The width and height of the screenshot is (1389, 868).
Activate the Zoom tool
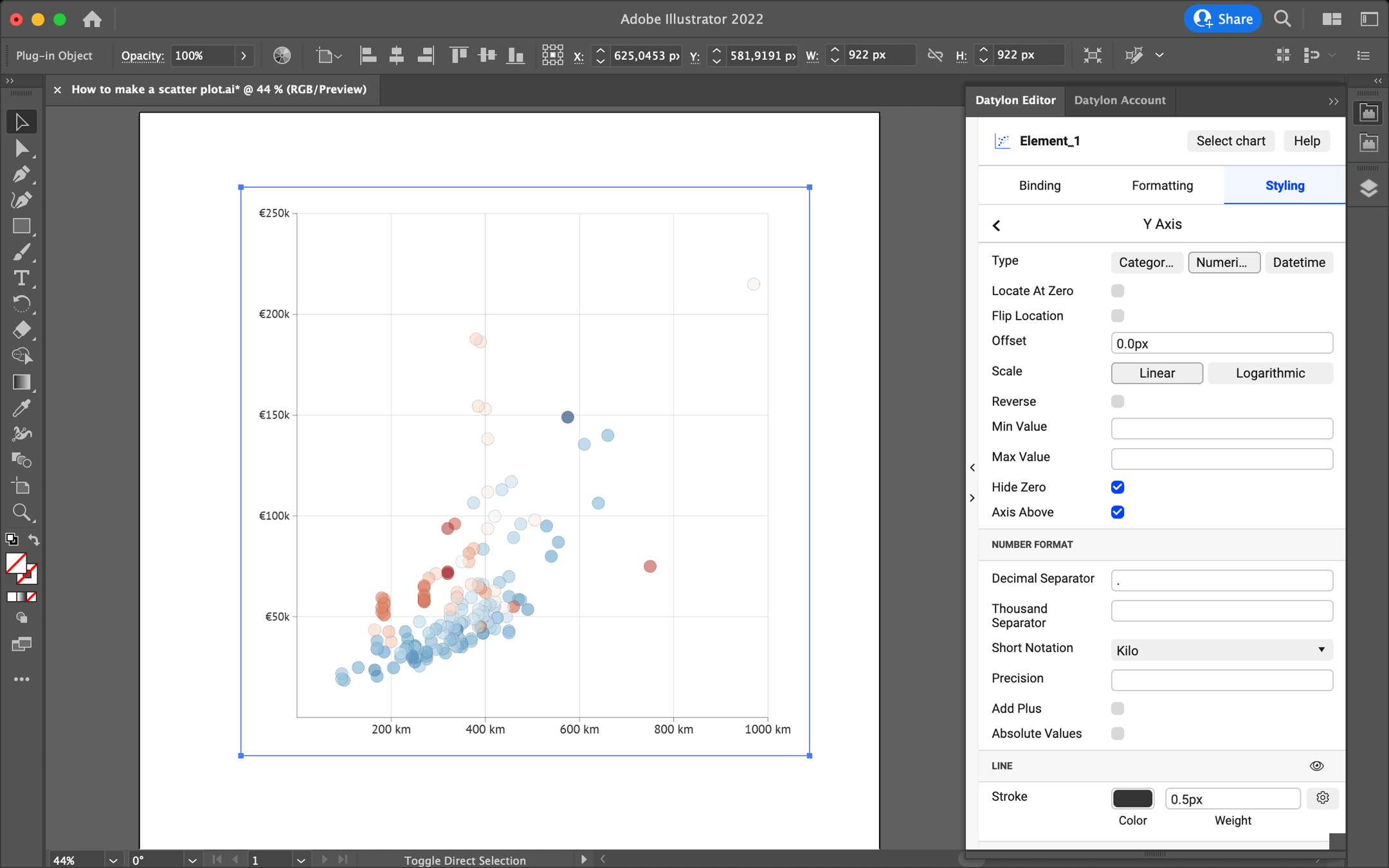tap(21, 512)
